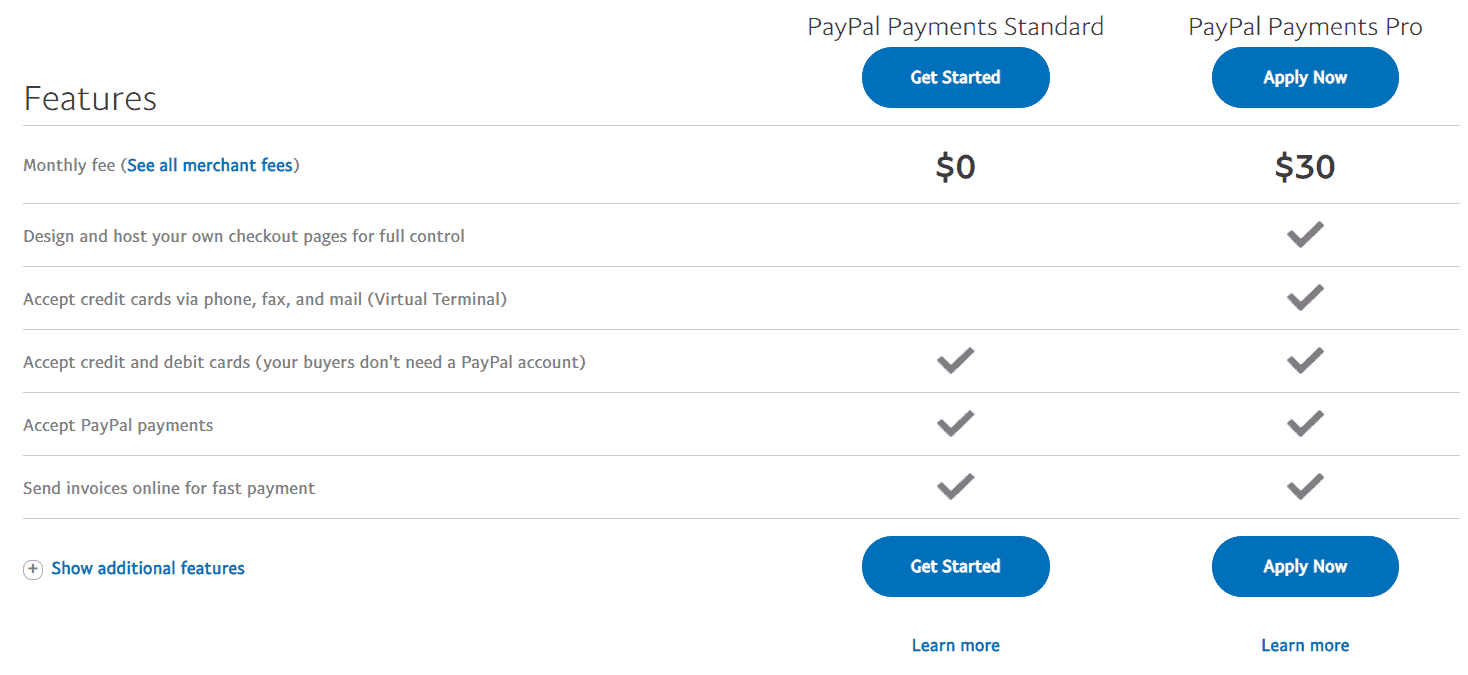The width and height of the screenshot is (1468, 675).
Task: Click the bottom Apply Now button
Action: (x=1305, y=566)
